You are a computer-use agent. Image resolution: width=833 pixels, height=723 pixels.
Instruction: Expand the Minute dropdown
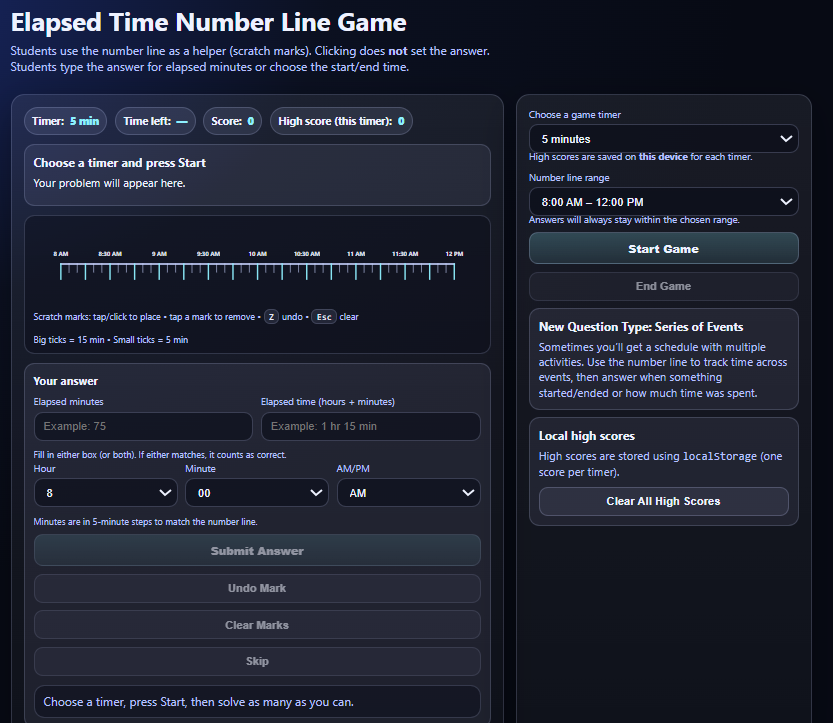click(257, 493)
